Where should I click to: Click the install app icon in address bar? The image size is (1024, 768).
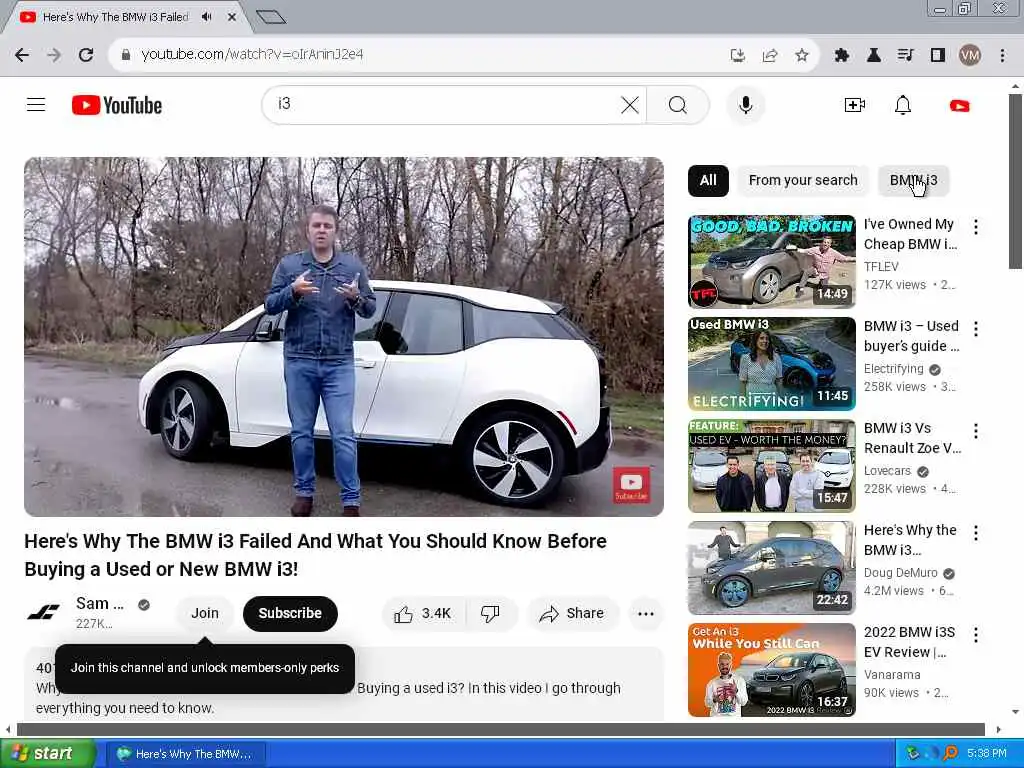point(738,55)
